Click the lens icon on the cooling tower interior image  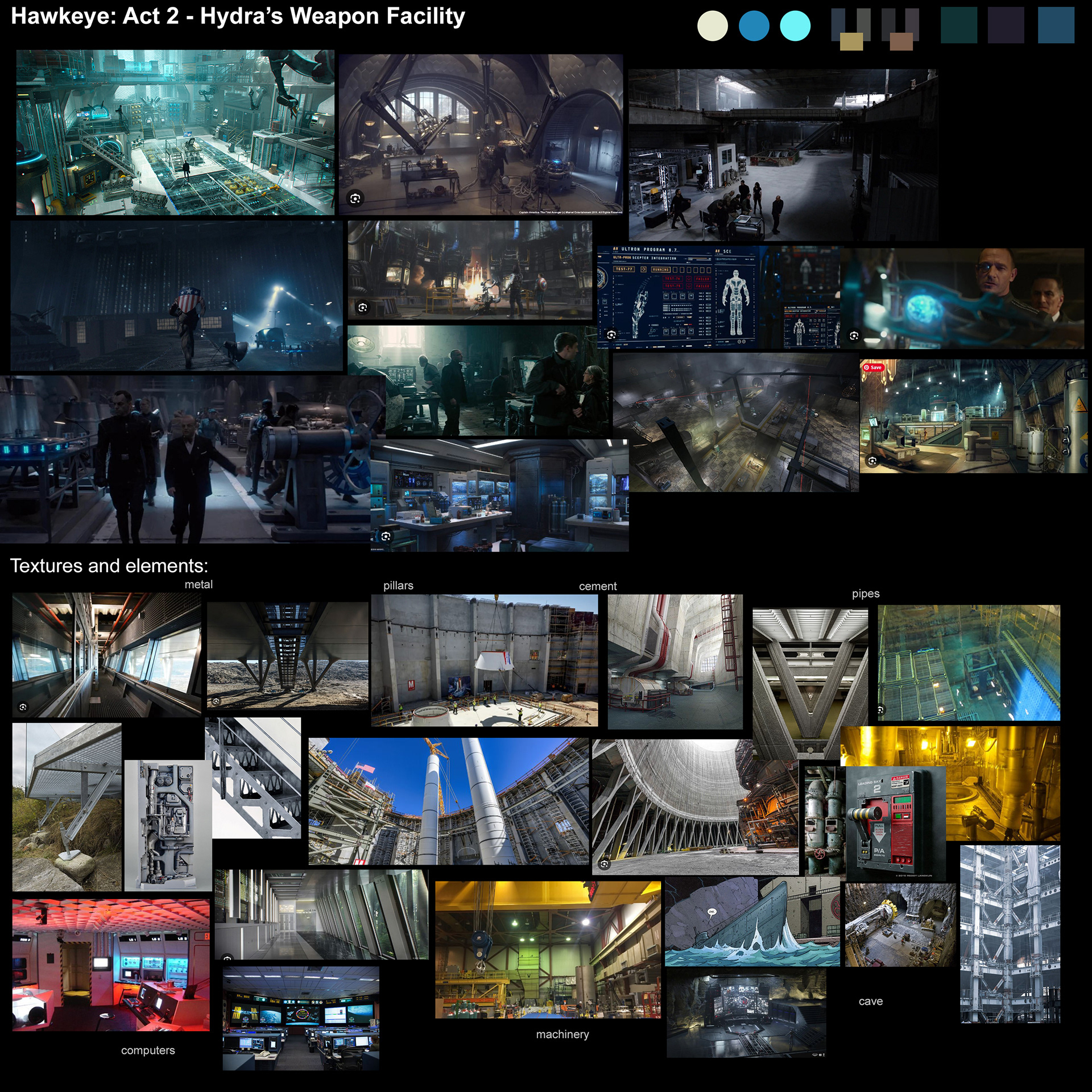[x=605, y=864]
